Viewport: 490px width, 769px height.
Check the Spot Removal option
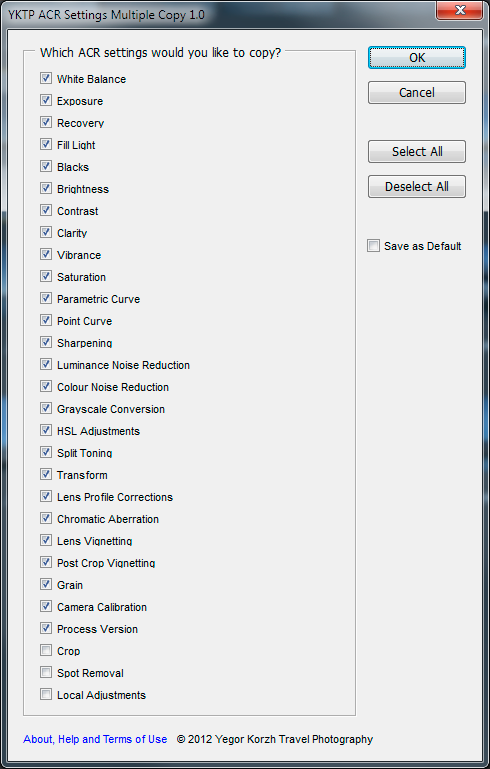click(x=46, y=672)
